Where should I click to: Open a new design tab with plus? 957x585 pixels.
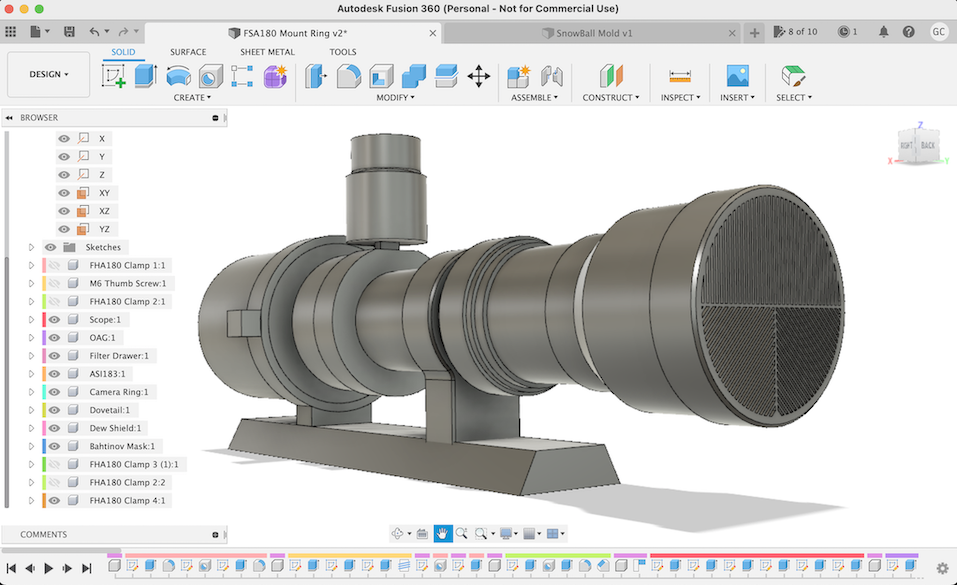tap(754, 33)
